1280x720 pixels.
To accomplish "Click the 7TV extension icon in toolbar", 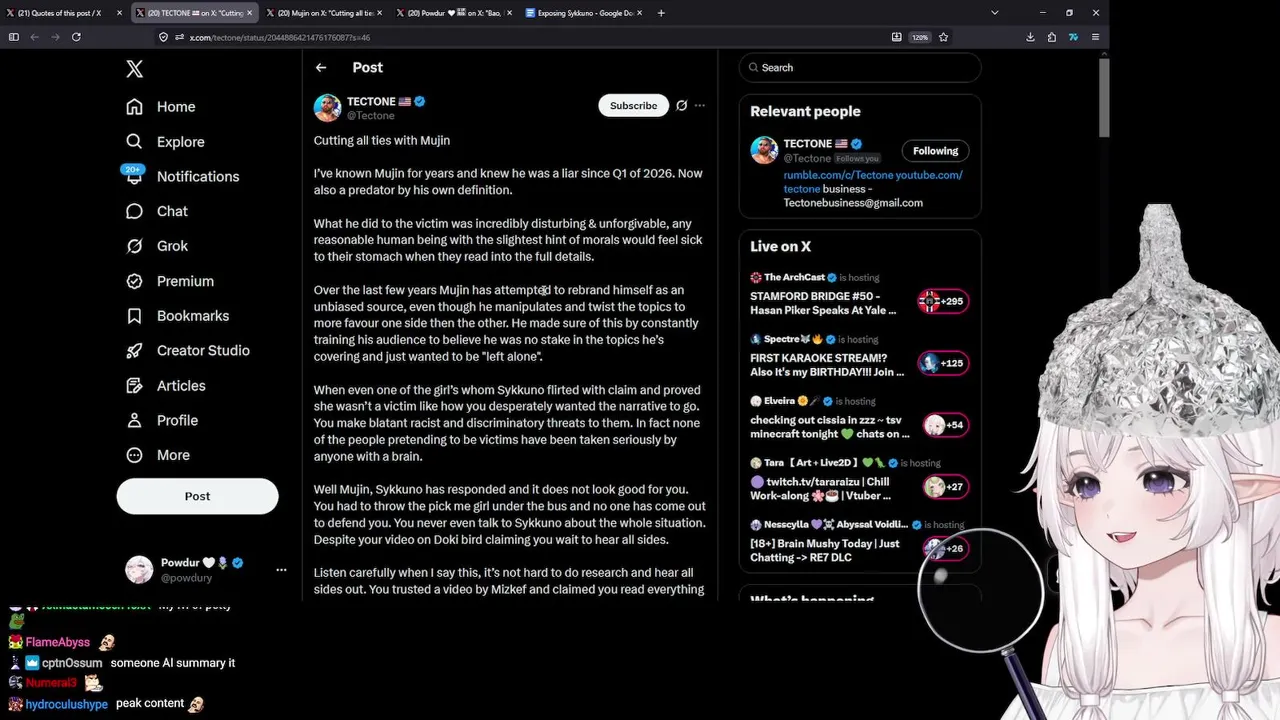I will click(x=1073, y=37).
